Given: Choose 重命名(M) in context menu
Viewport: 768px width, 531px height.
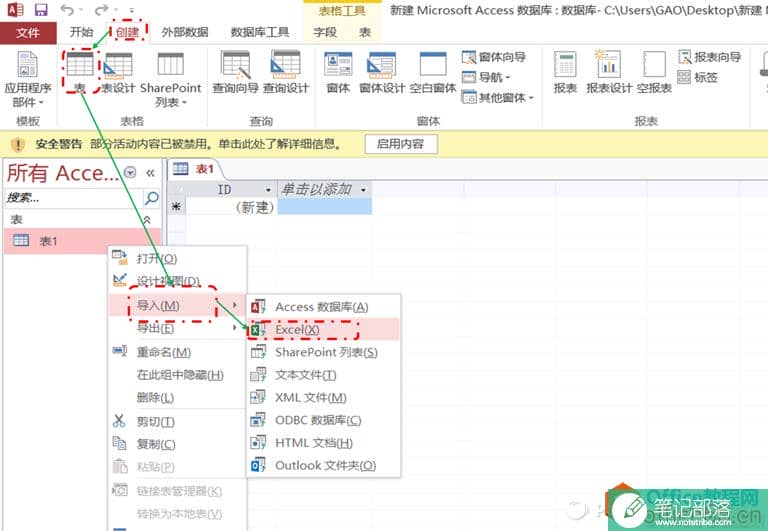Looking at the screenshot, I should click(177, 352).
